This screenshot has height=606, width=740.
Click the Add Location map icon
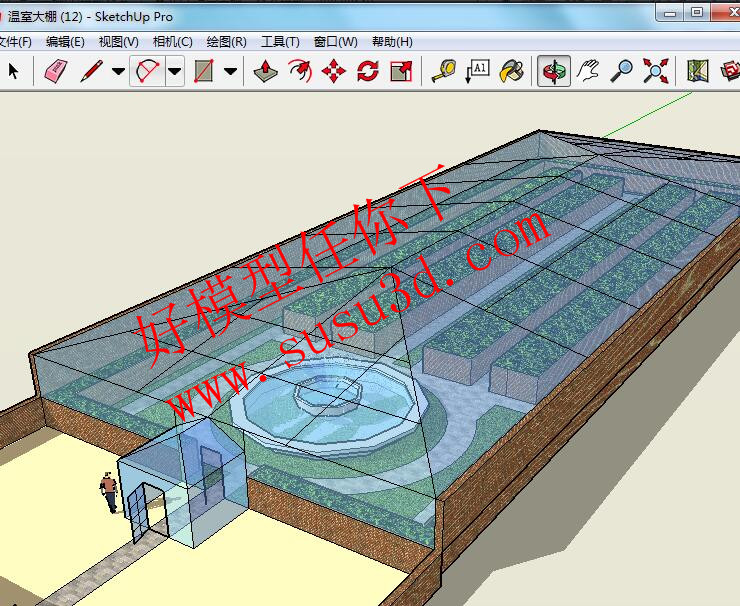point(698,71)
